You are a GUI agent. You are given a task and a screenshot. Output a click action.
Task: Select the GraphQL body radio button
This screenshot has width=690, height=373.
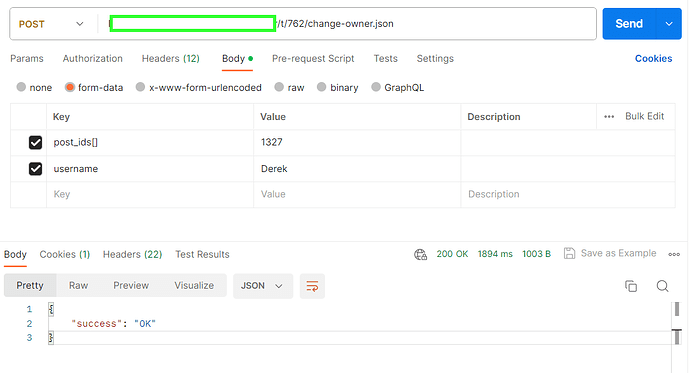[376, 87]
